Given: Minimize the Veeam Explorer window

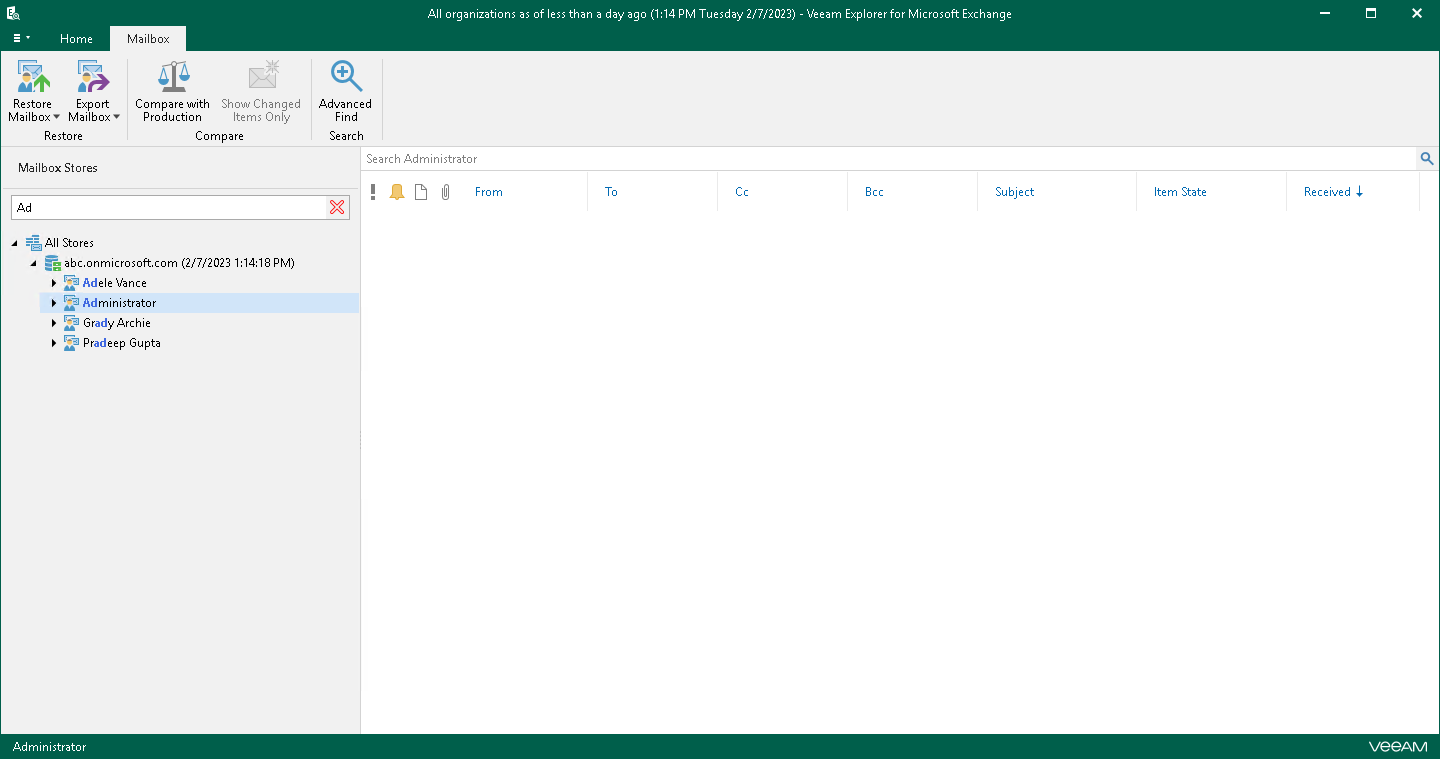Looking at the screenshot, I should coord(1324,13).
